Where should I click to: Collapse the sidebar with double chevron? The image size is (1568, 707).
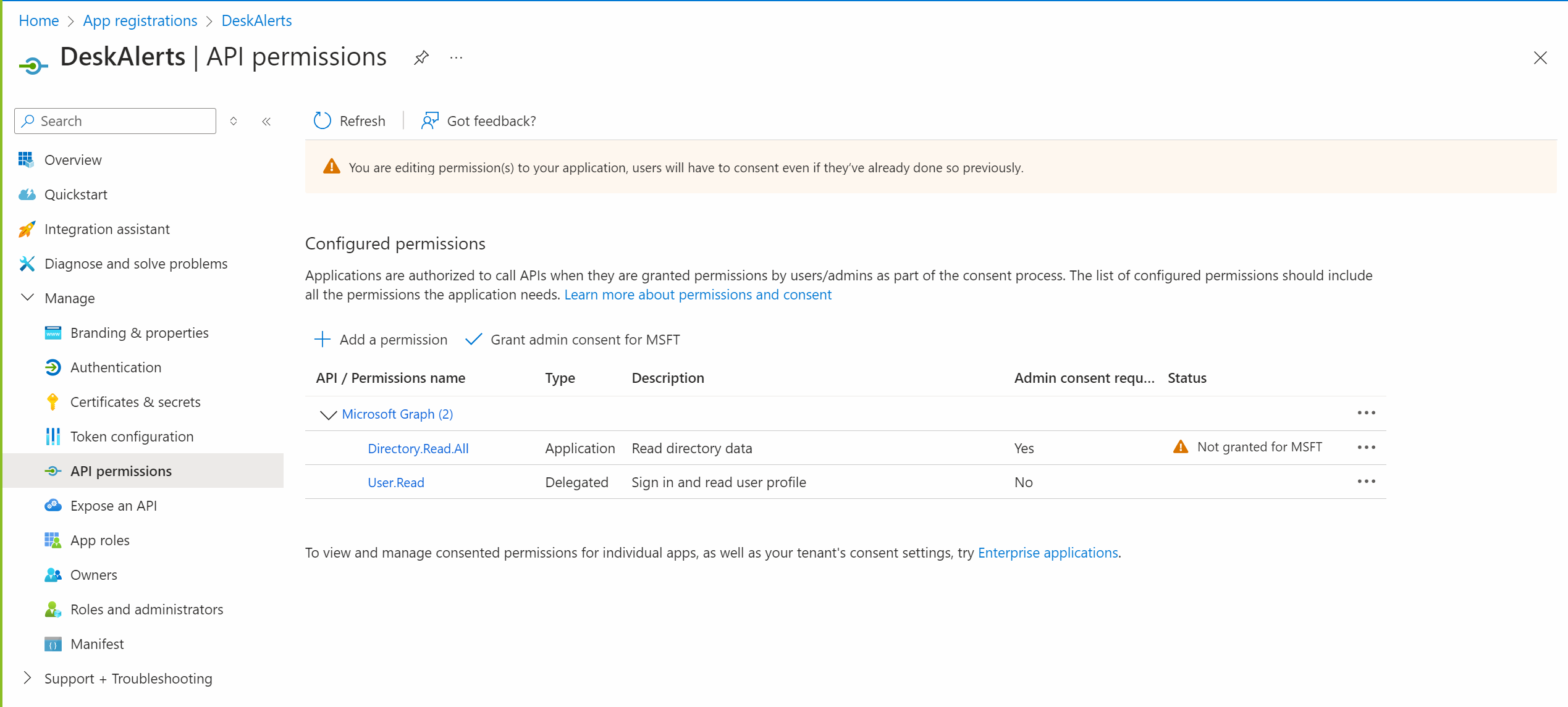coord(266,121)
